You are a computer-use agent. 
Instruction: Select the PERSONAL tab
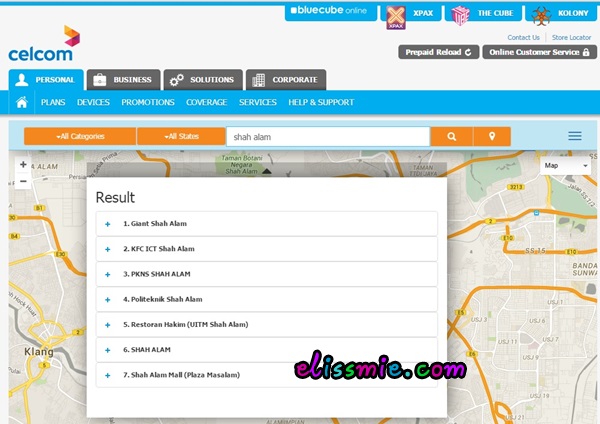pyautogui.click(x=46, y=80)
